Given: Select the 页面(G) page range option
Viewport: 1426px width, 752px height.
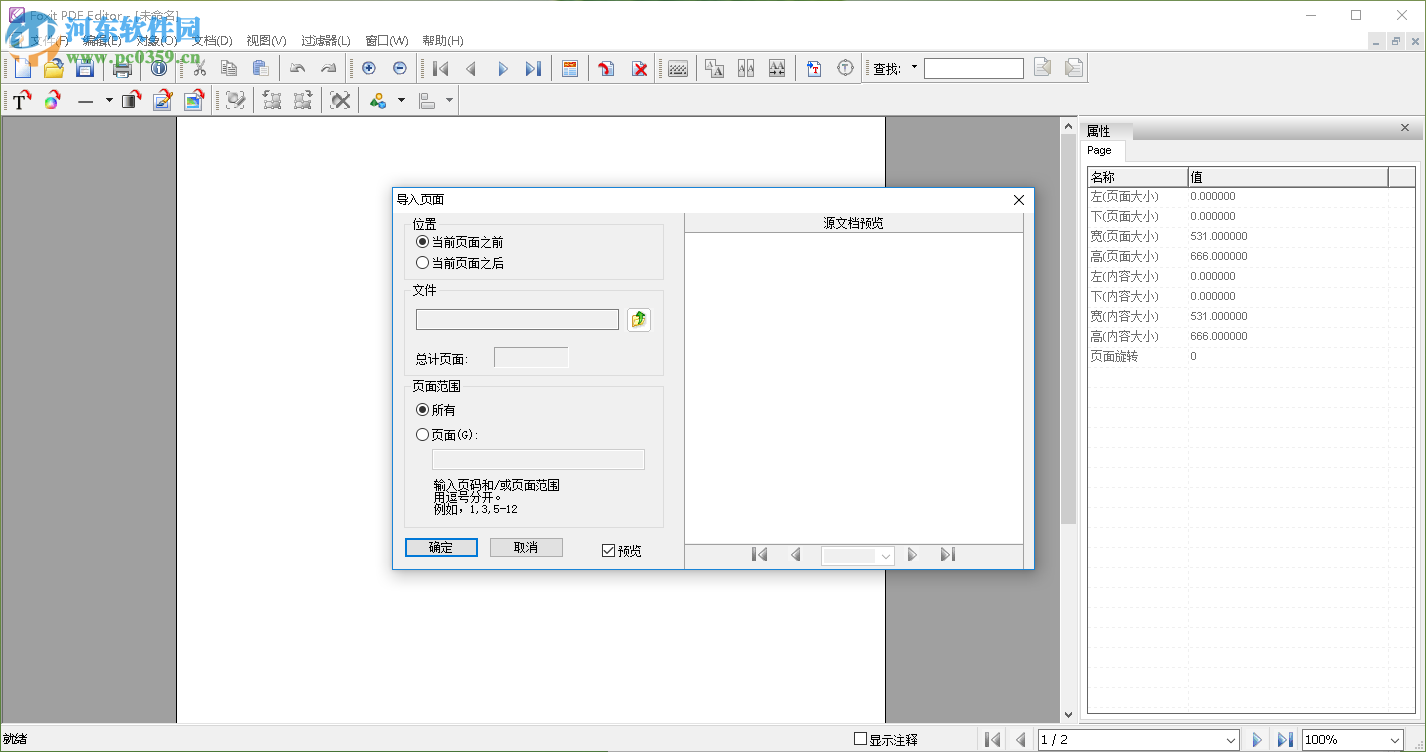Looking at the screenshot, I should click(422, 434).
